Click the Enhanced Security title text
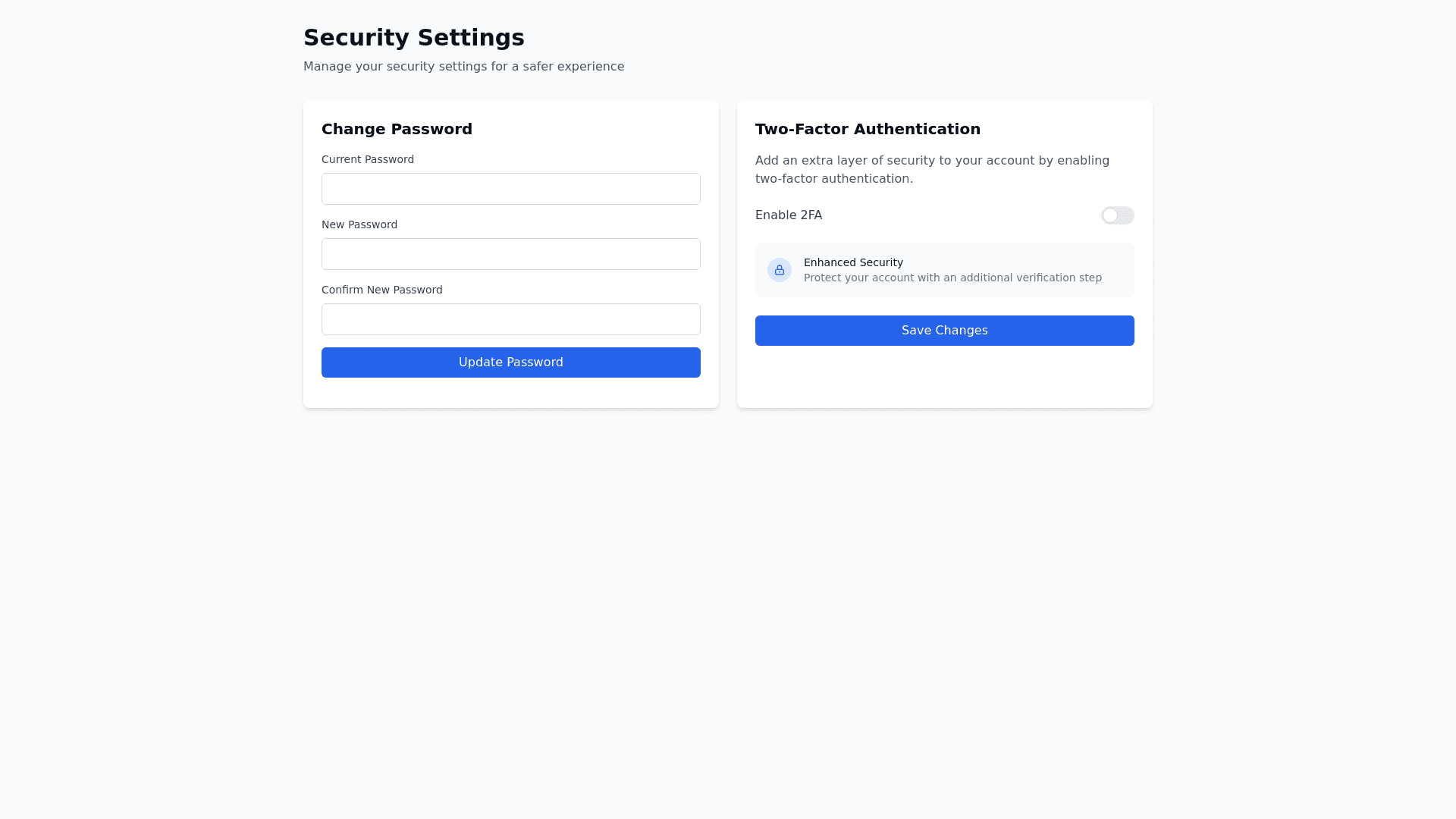Viewport: 1456px width, 819px height. [853, 262]
